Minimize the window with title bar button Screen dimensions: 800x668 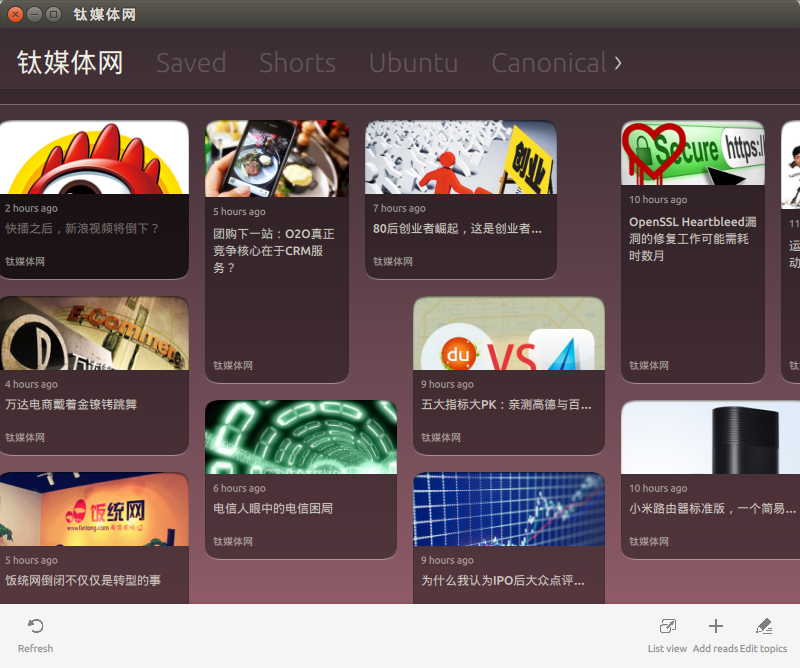click(34, 14)
